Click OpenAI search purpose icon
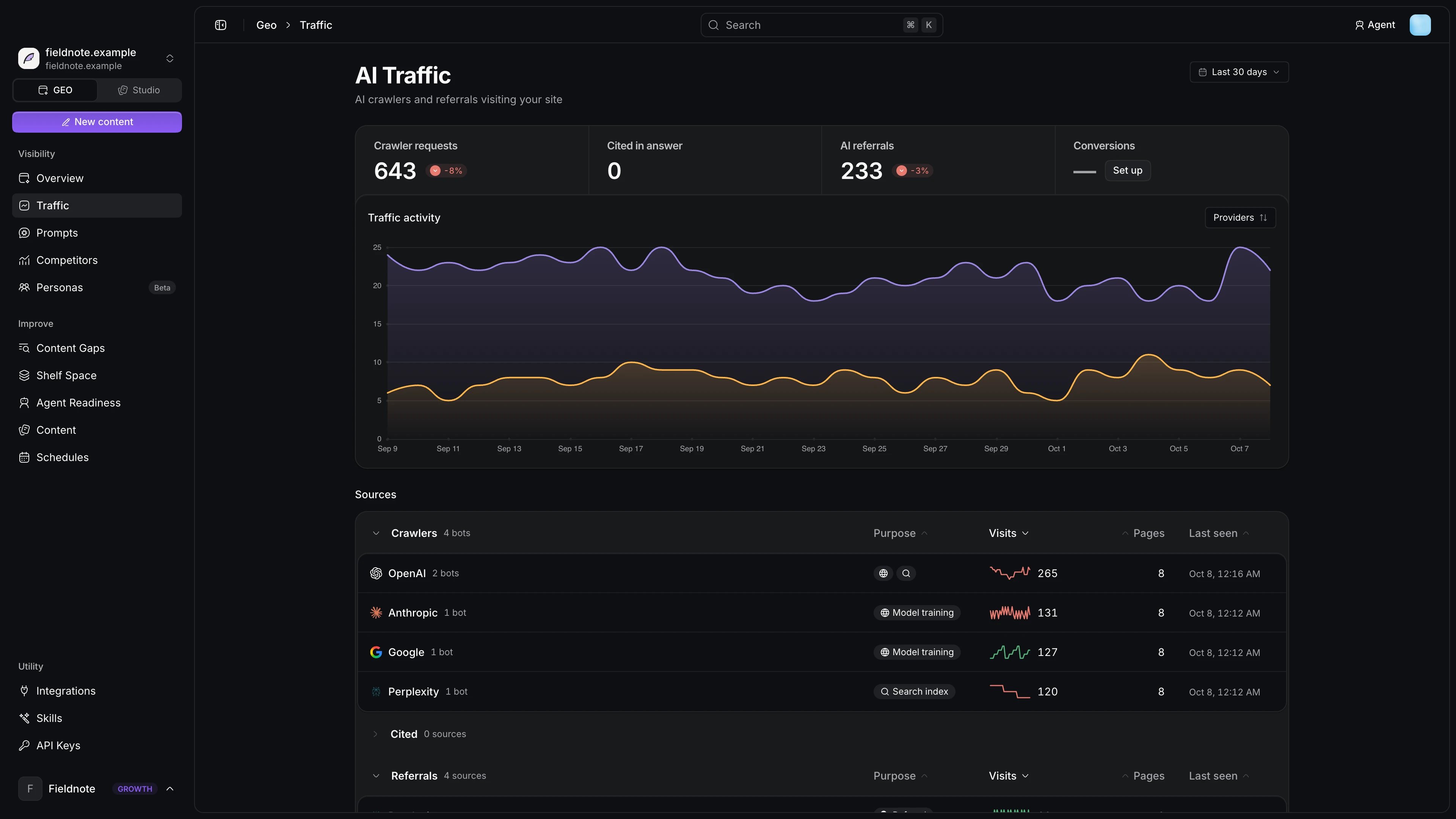 click(x=906, y=573)
